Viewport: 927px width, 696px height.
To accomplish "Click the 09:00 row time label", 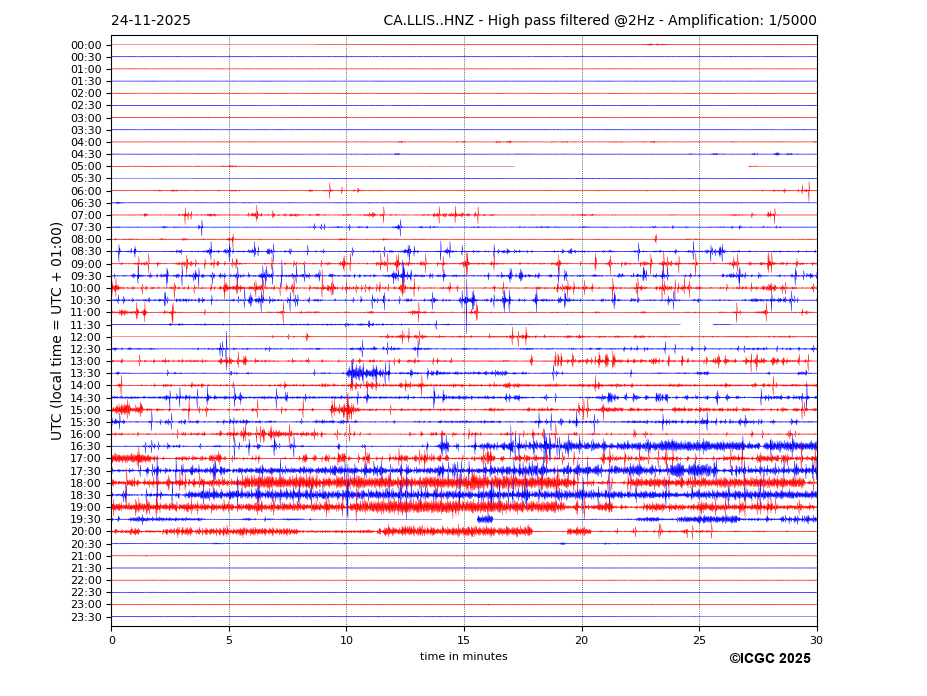I will point(86,264).
